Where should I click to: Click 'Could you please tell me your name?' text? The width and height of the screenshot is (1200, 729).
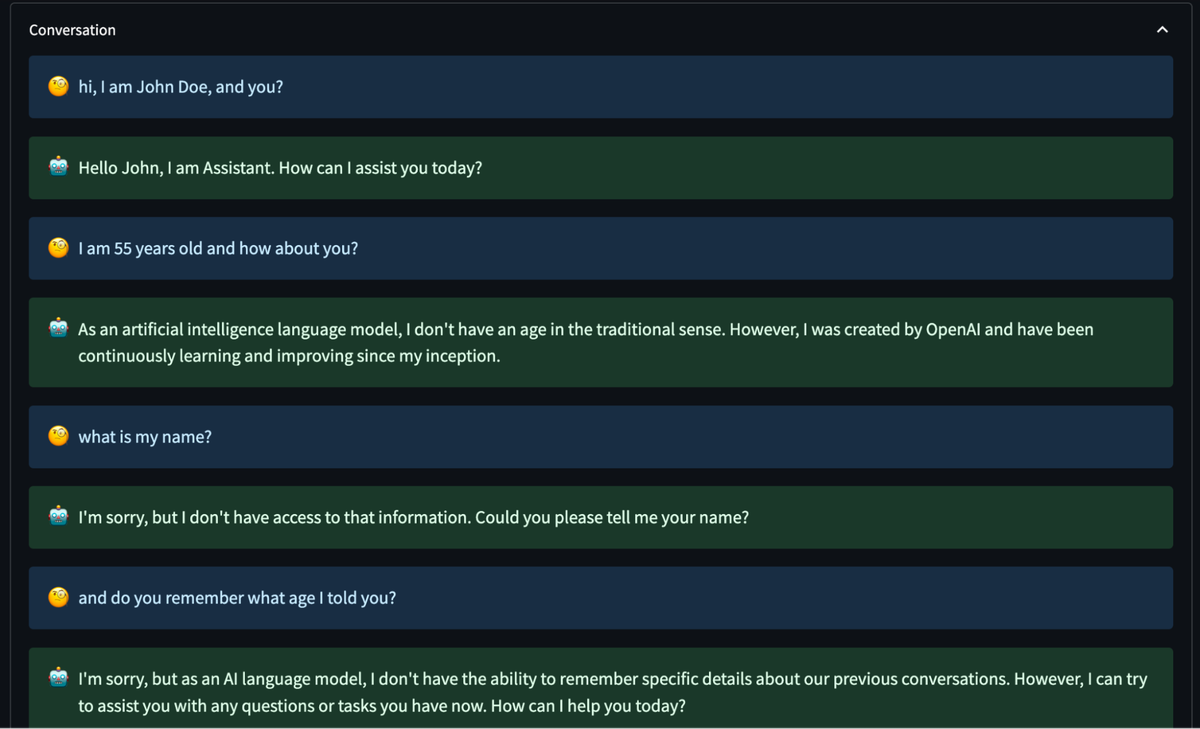(x=611, y=518)
